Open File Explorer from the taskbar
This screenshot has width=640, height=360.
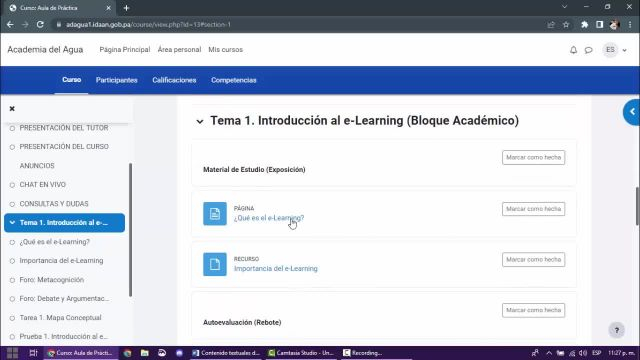point(144,353)
